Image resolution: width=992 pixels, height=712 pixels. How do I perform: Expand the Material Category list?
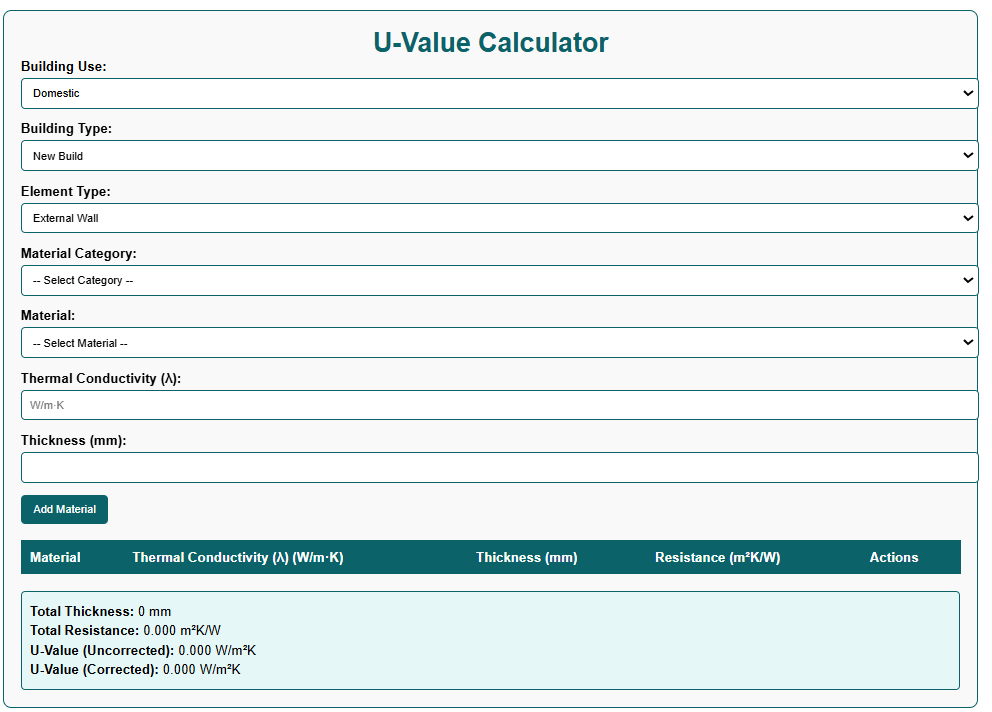tap(496, 280)
